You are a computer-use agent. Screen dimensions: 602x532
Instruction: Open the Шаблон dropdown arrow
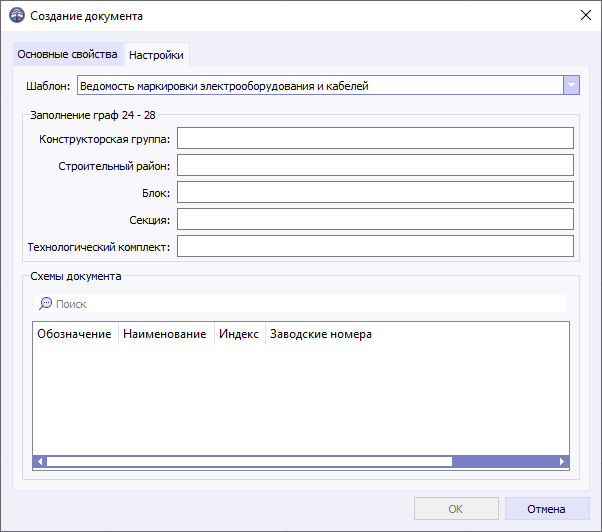point(571,85)
